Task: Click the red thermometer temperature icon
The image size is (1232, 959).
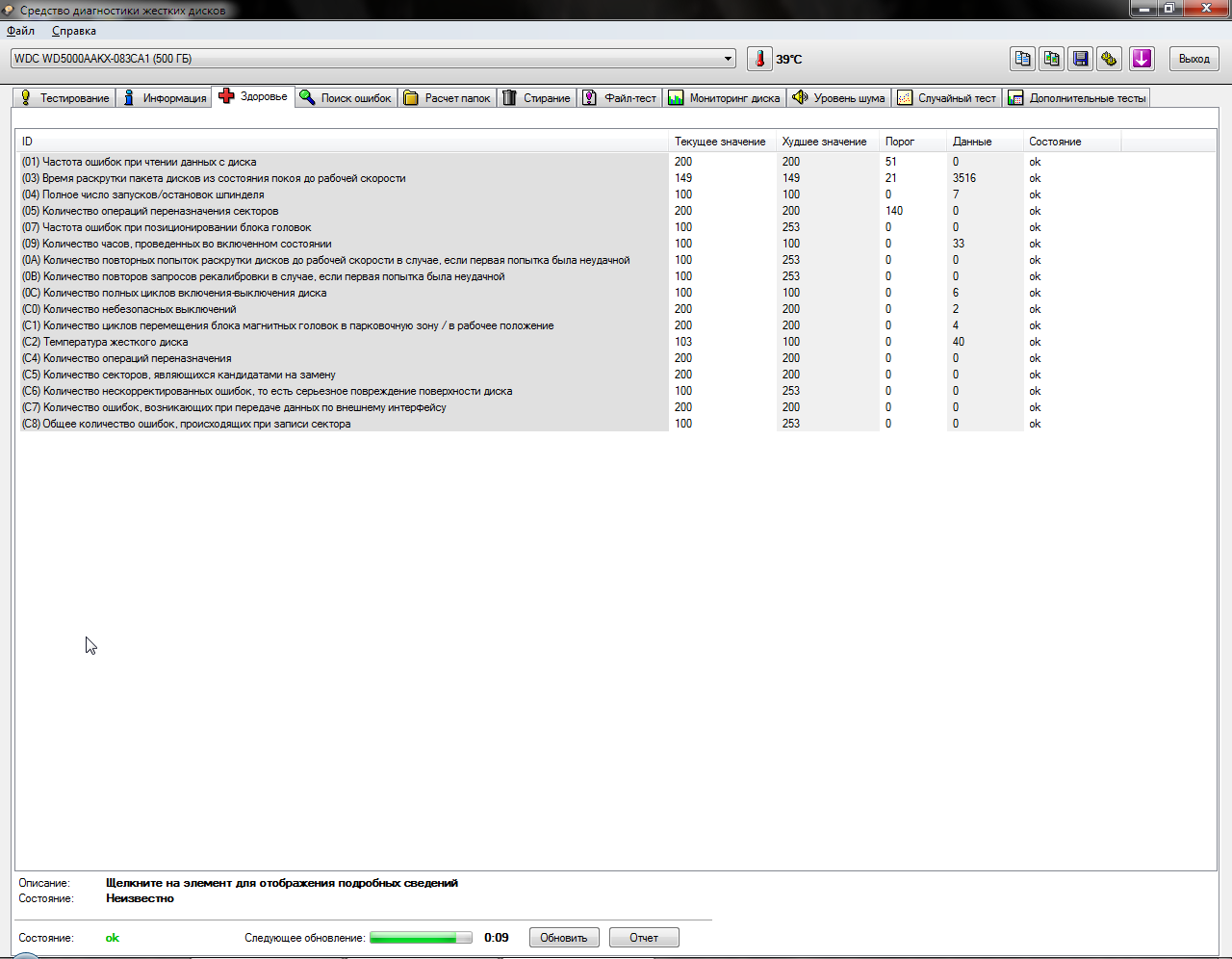Action: pyautogui.click(x=759, y=59)
